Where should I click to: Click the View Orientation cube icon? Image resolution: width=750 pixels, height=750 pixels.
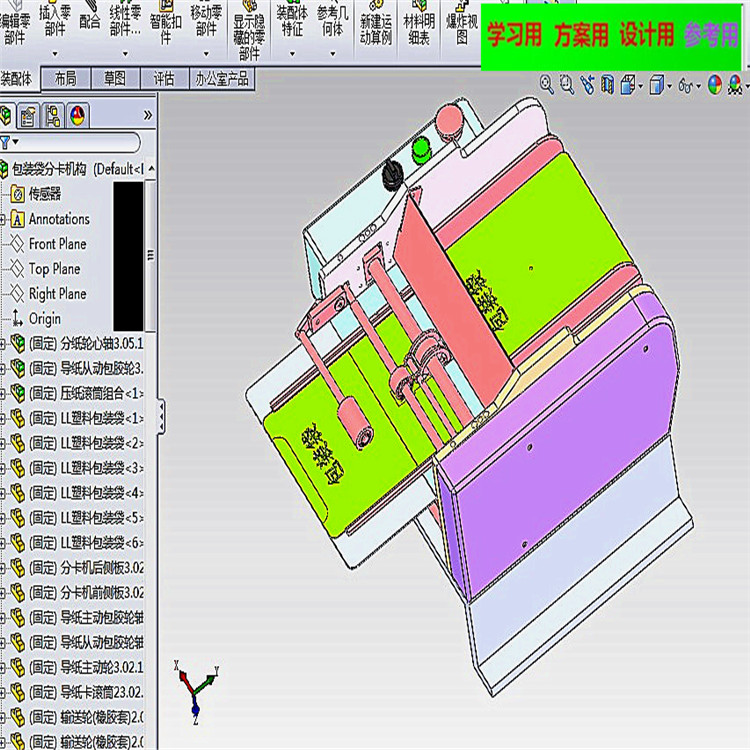pos(628,85)
